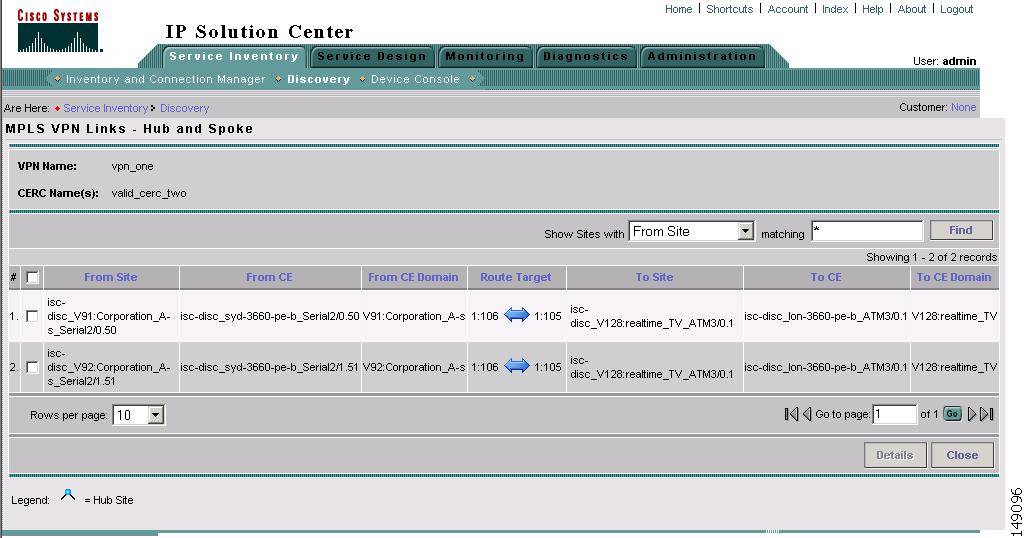The image size is (1024, 538).
Task: Focus the Go to page input field
Action: click(x=895, y=414)
